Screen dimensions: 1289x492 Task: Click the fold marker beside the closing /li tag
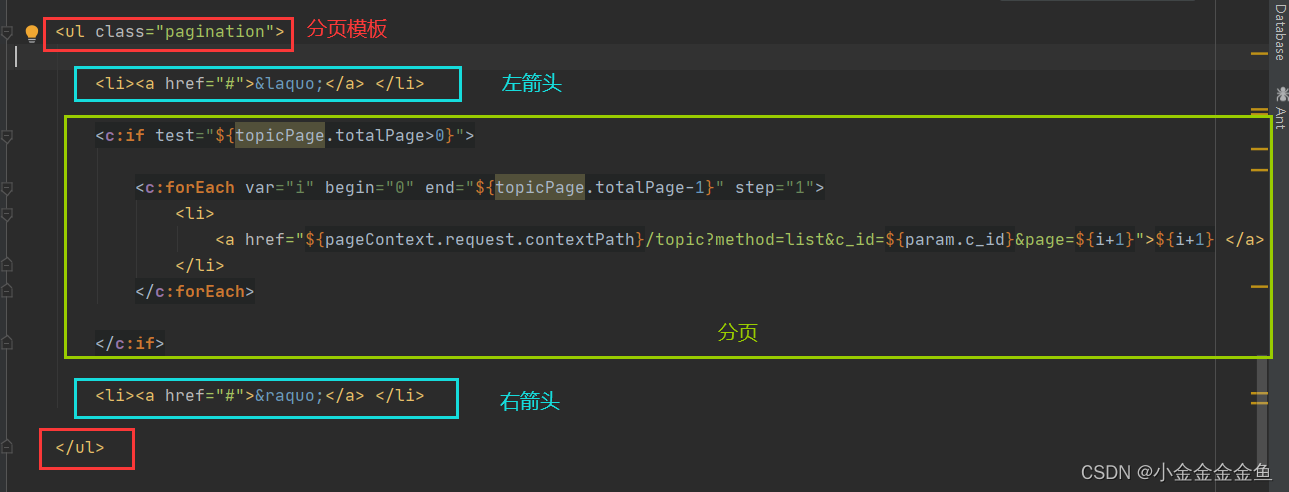tap(8, 266)
